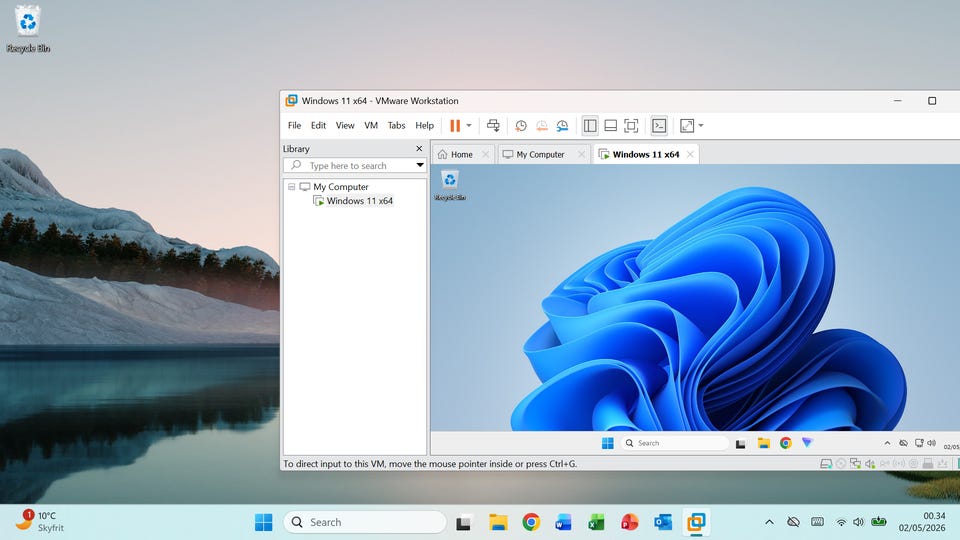The width and height of the screenshot is (960, 540).
Task: Open the Tabs menu
Action: pos(396,125)
